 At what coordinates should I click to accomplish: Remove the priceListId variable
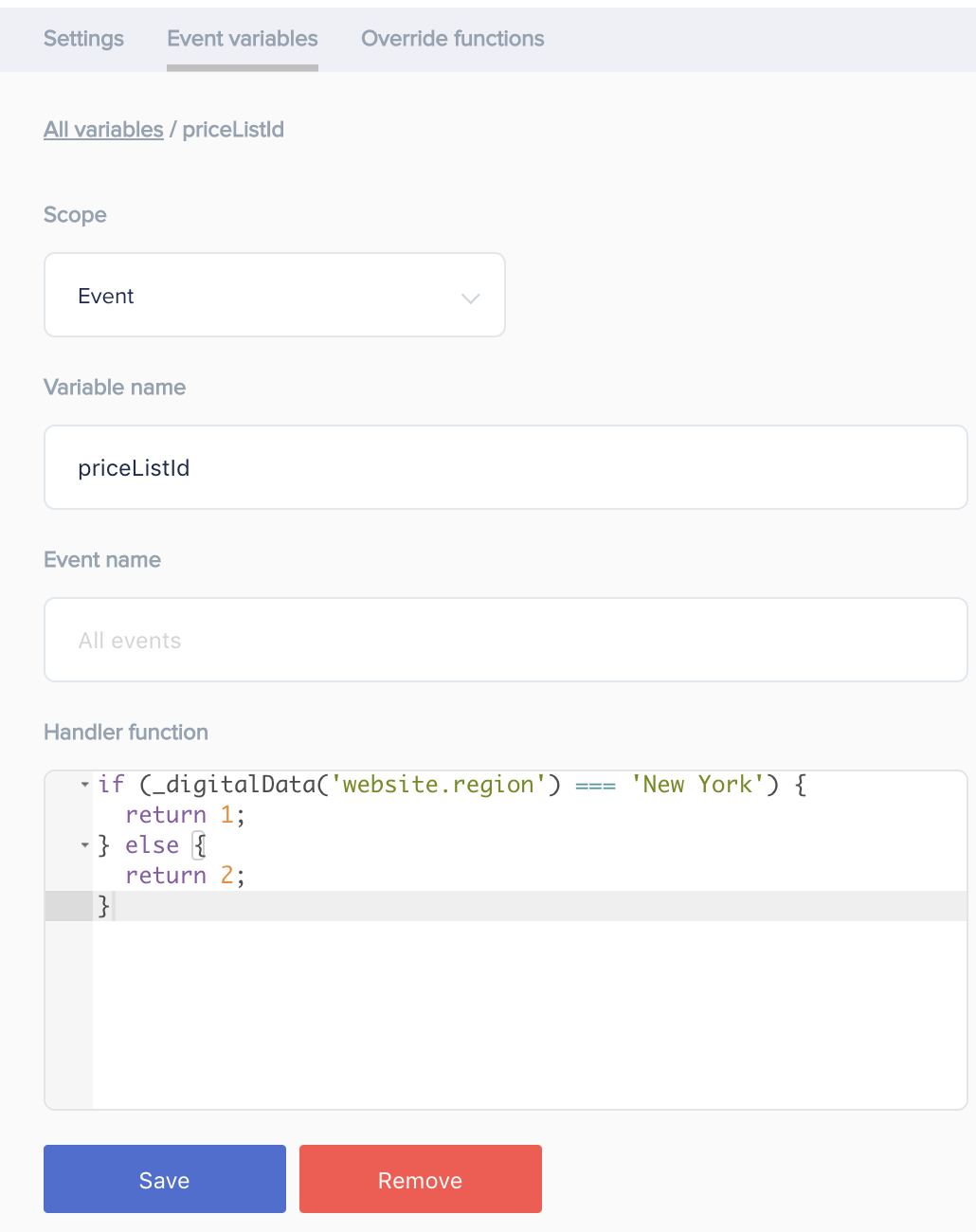tap(421, 1179)
